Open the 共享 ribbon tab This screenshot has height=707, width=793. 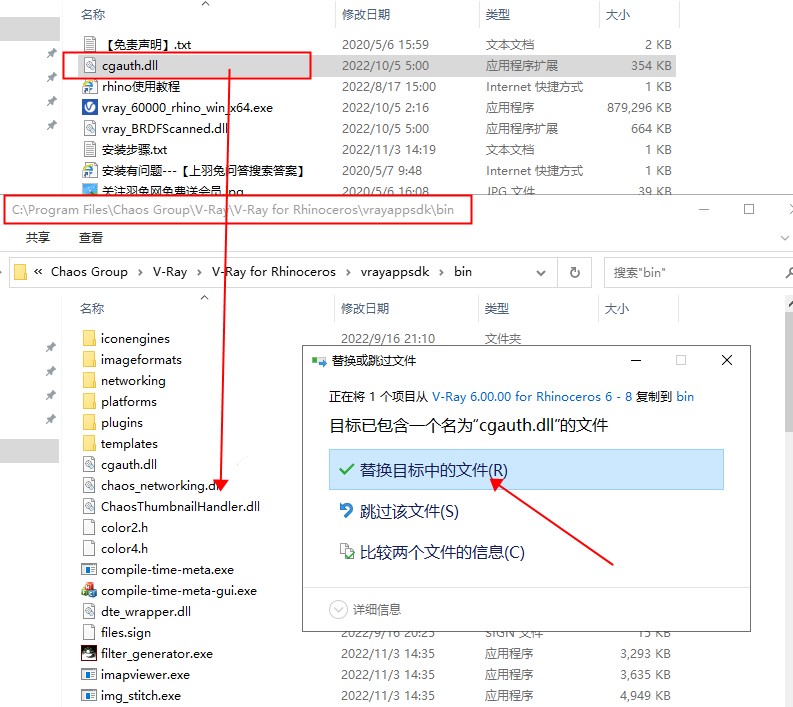[38, 238]
